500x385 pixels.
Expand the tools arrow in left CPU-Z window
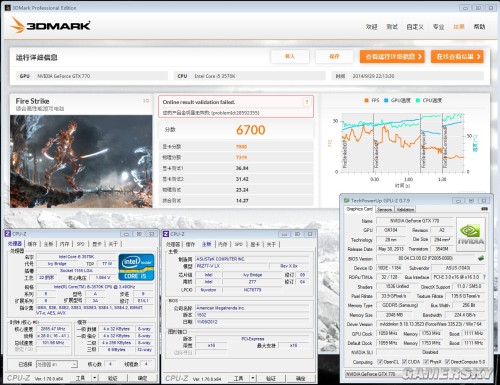[95, 378]
